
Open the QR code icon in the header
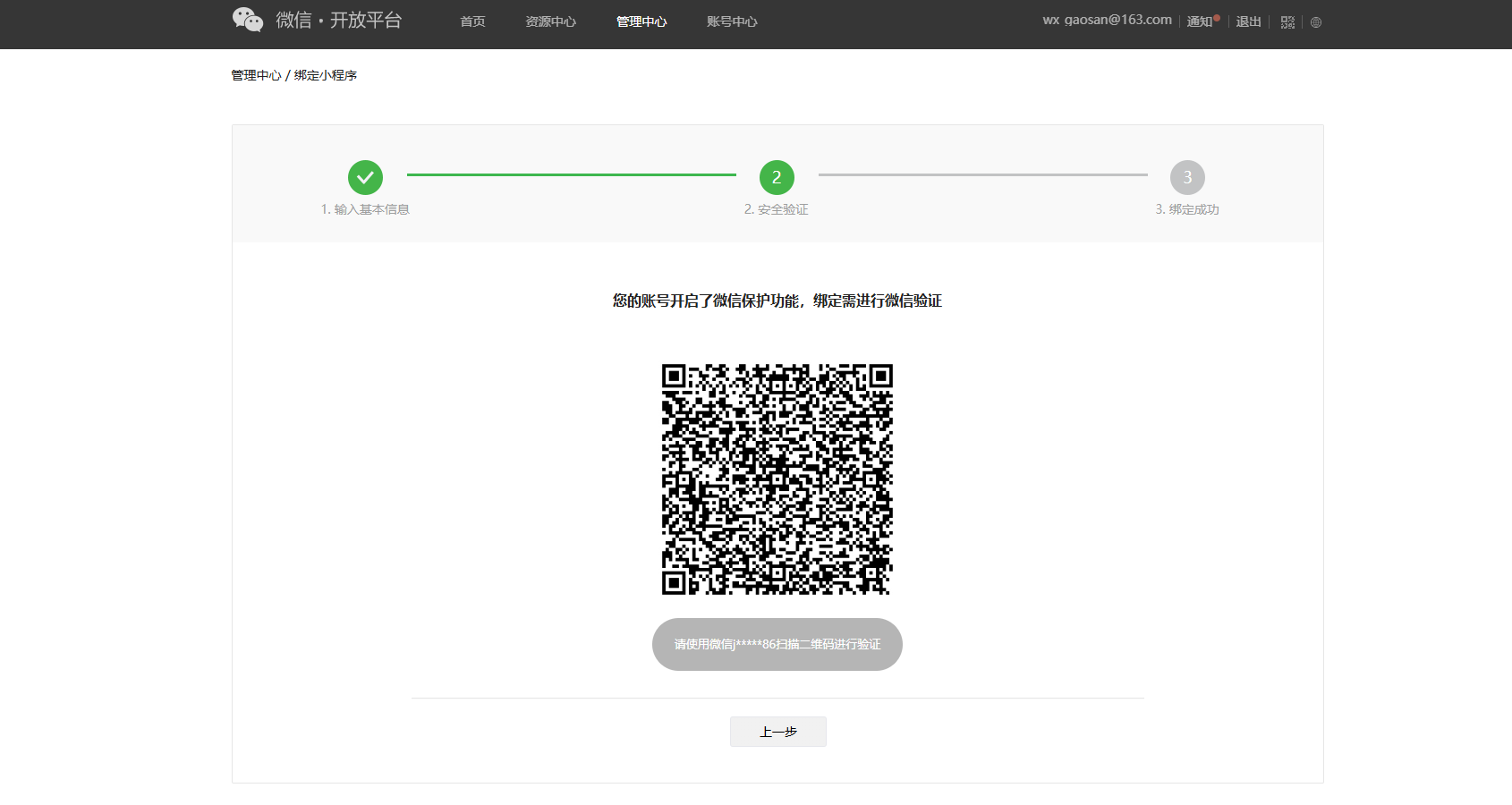click(1287, 22)
